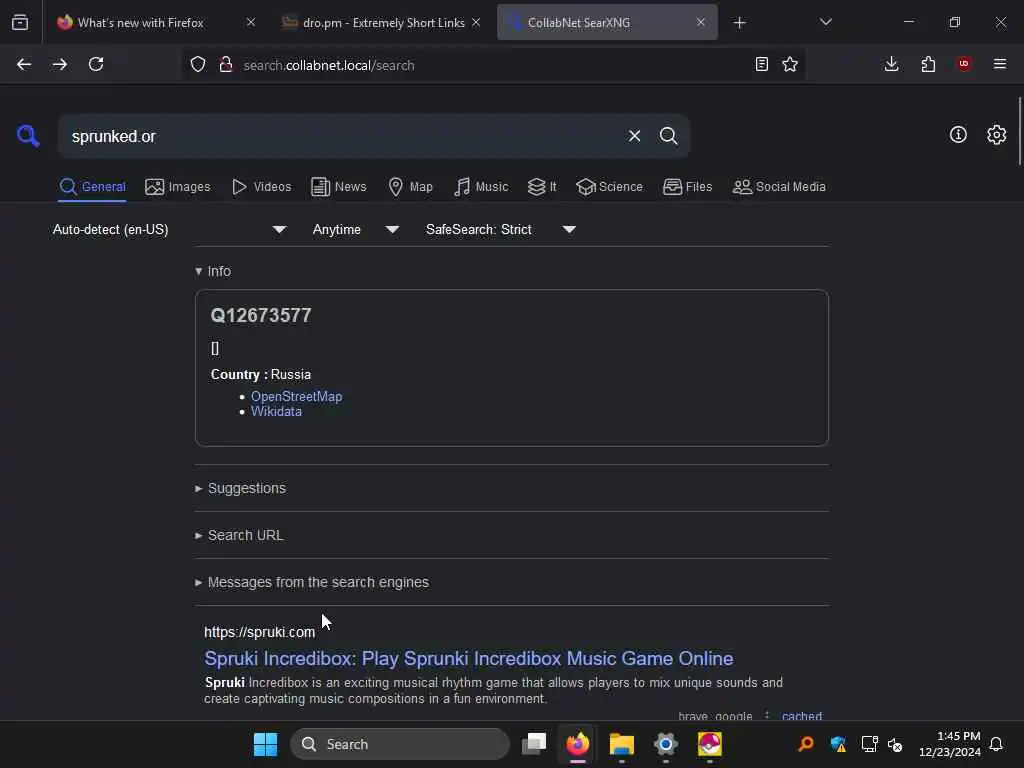Collapse the Info section
Image resolution: width=1024 pixels, height=768 pixels.
(213, 271)
